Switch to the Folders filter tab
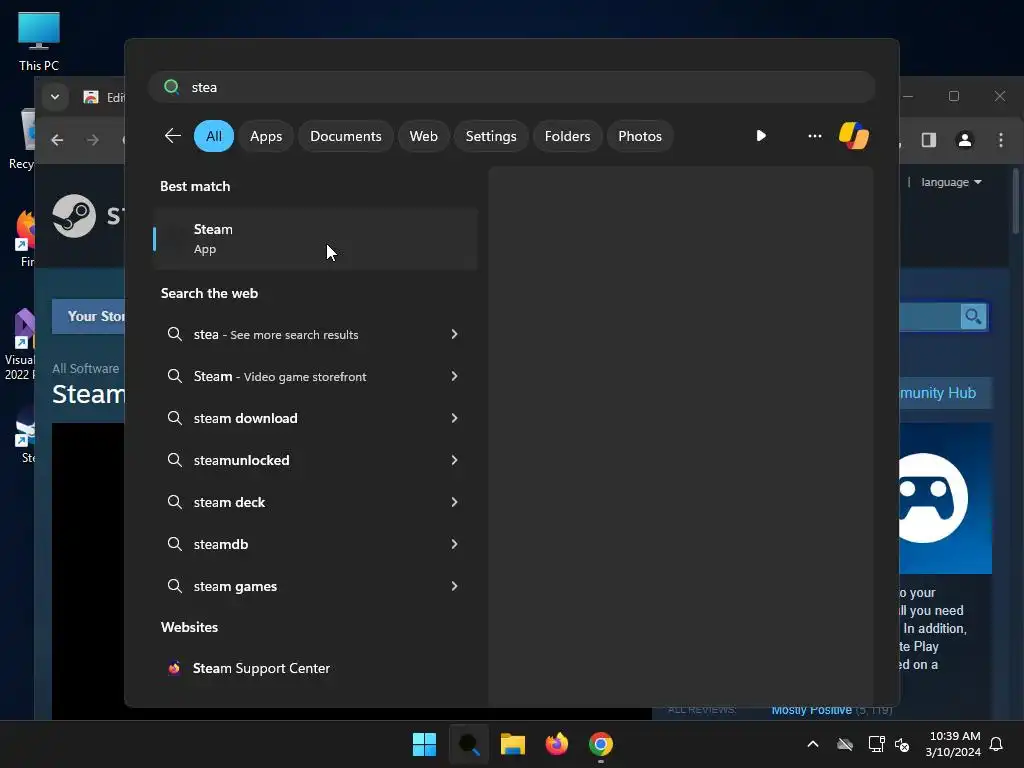 [567, 136]
